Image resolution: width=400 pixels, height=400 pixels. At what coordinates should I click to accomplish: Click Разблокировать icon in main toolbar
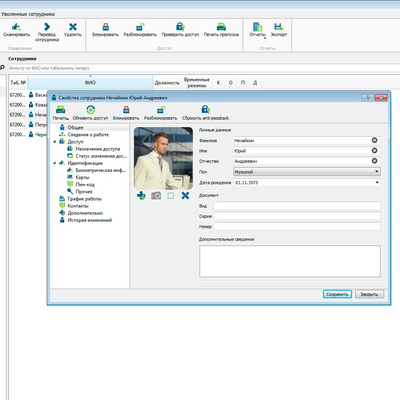(x=140, y=27)
